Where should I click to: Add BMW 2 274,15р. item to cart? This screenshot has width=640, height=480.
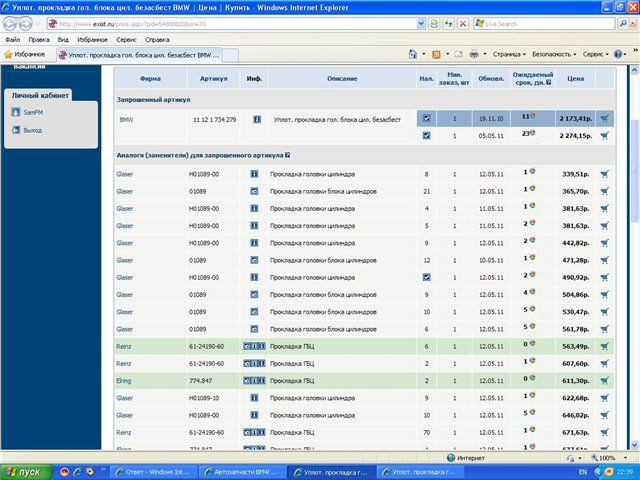coord(604,136)
